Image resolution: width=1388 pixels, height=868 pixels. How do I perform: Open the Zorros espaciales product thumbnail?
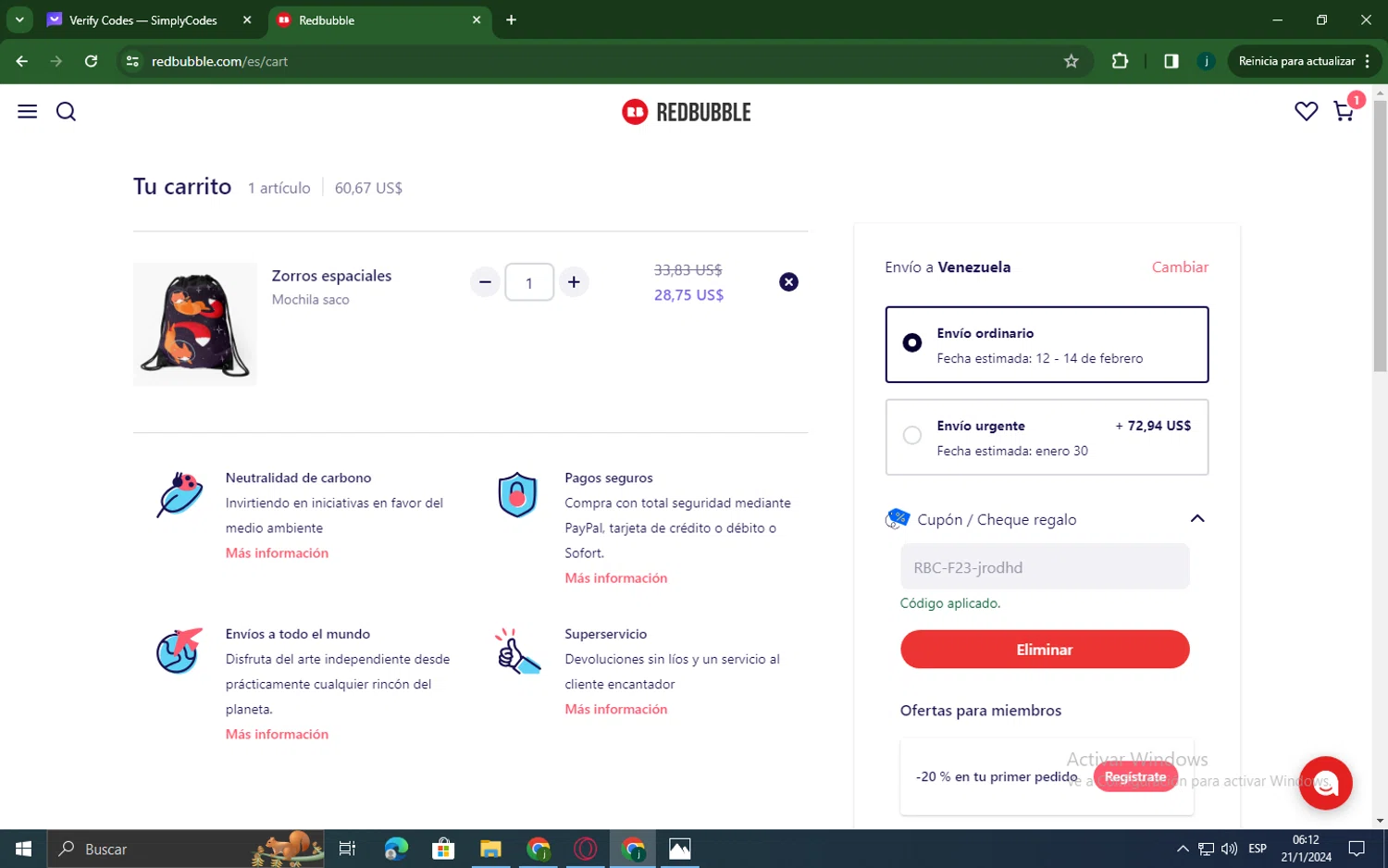click(195, 324)
